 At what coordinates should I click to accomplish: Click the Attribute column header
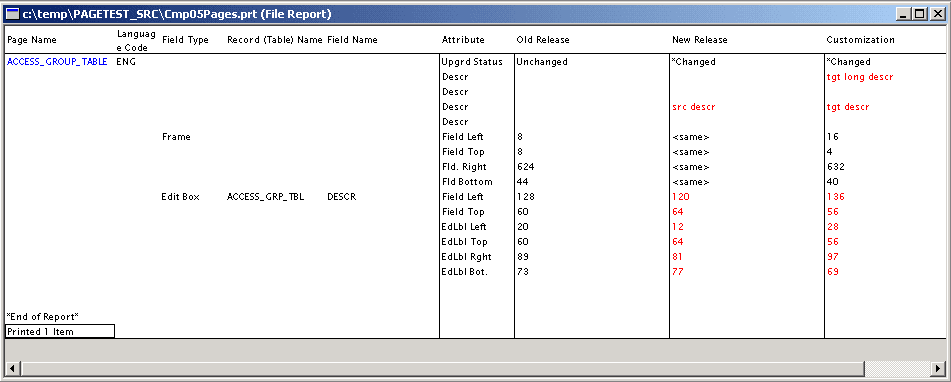tap(463, 40)
